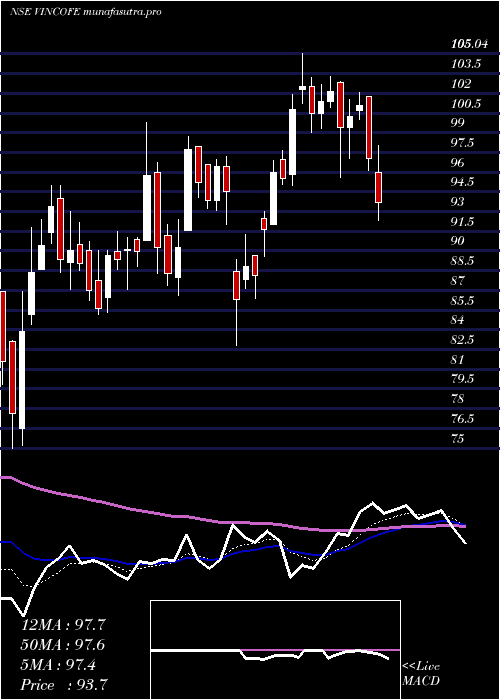This screenshot has height=700, width=500.
Task: Click the 91.5 price axis label
Action: (x=463, y=222)
